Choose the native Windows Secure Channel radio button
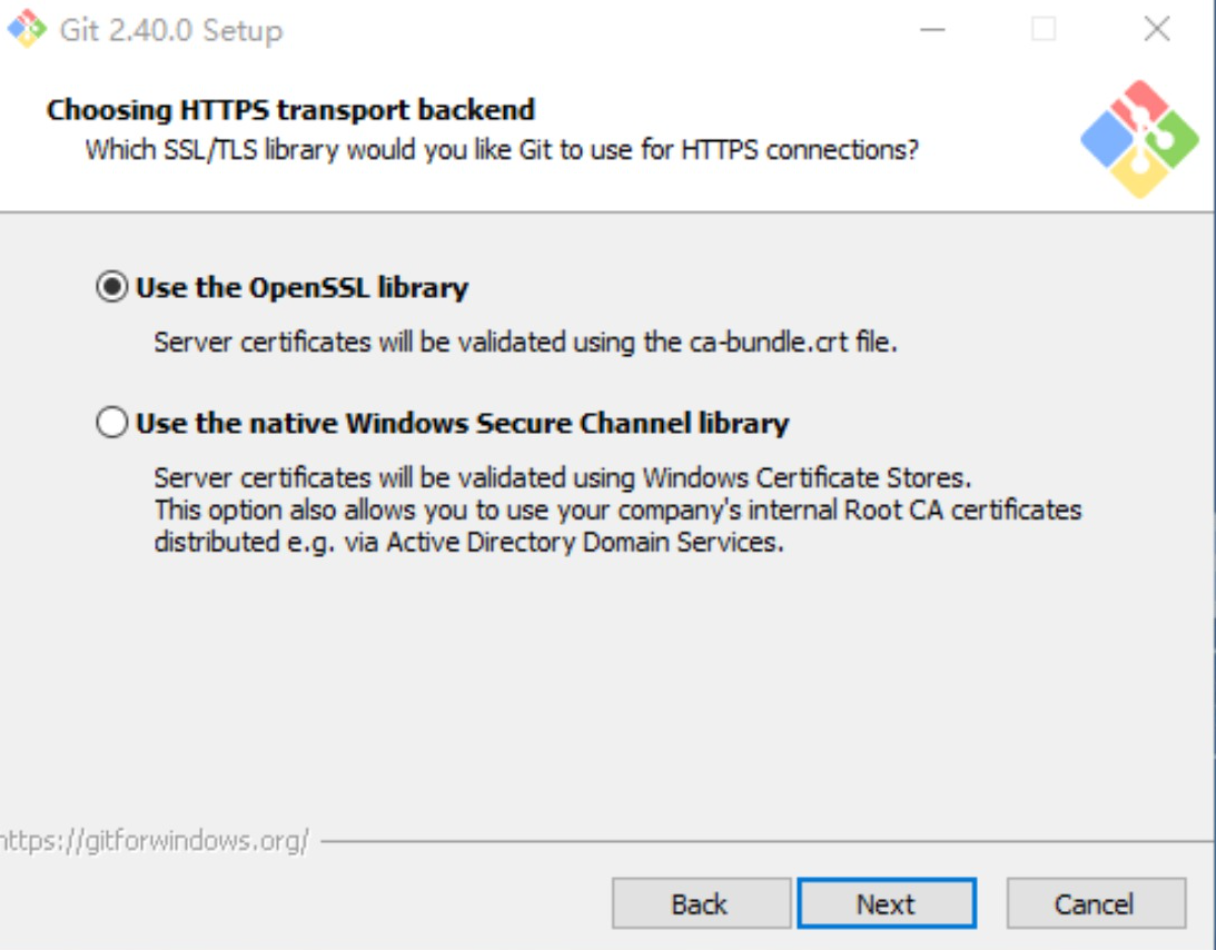 [112, 423]
